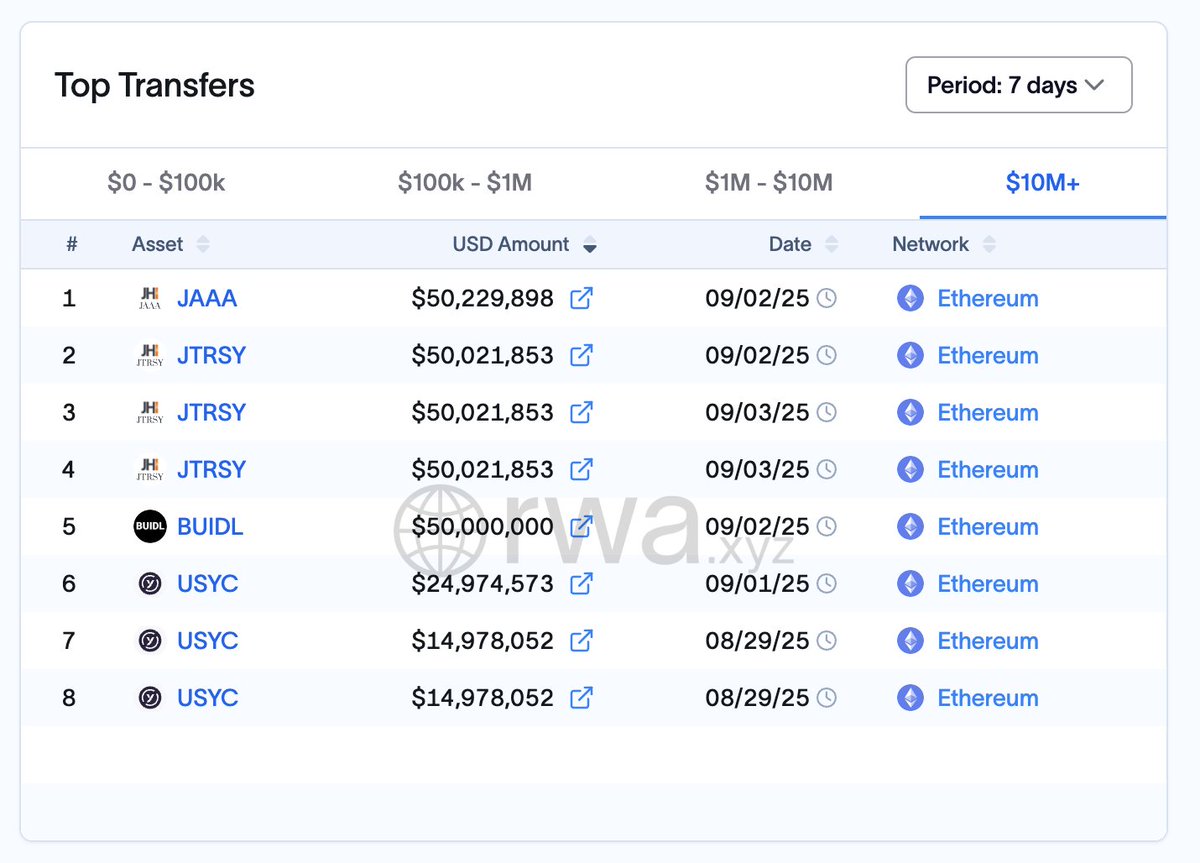Open USYC asset link in row 7
Screen dimensions: 1200x863
coord(208,640)
